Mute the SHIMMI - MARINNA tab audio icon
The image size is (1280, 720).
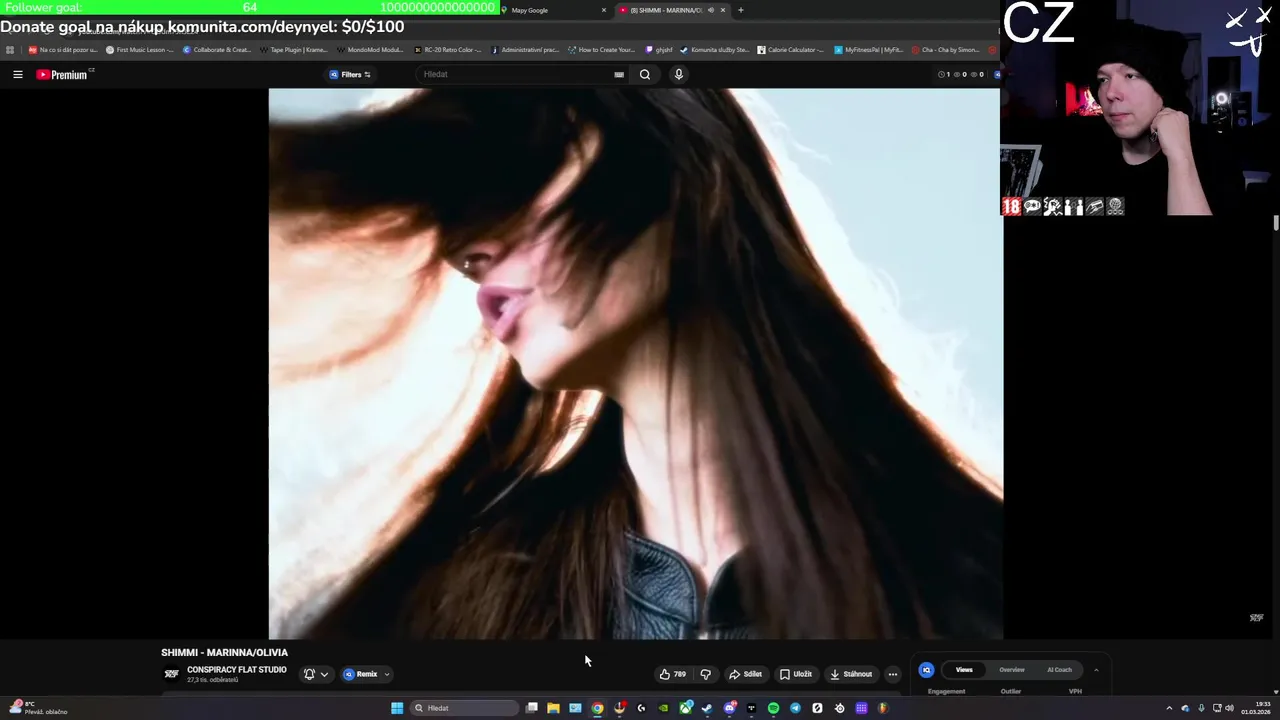pyautogui.click(x=711, y=10)
